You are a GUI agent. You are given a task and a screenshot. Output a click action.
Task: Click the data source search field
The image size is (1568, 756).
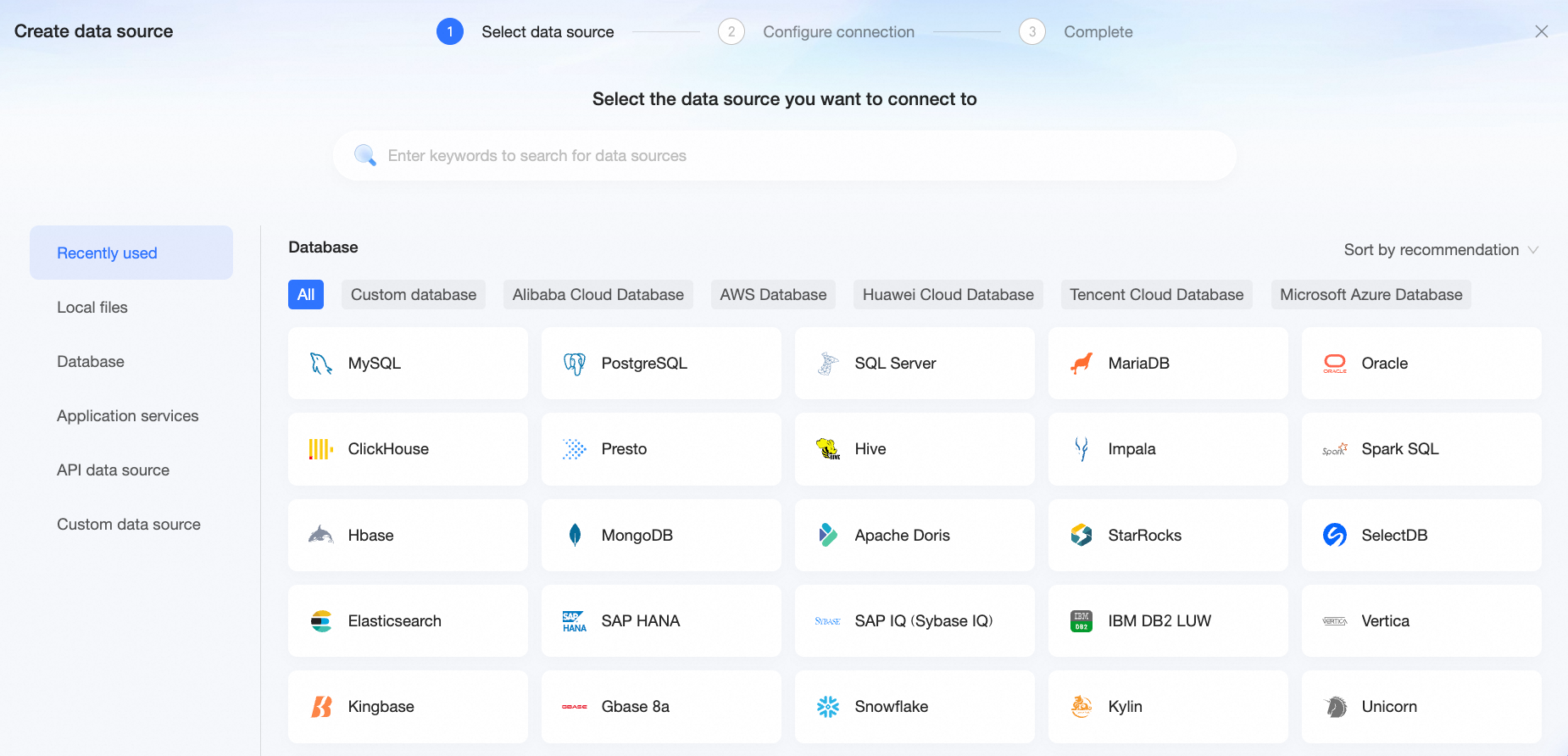[785, 155]
